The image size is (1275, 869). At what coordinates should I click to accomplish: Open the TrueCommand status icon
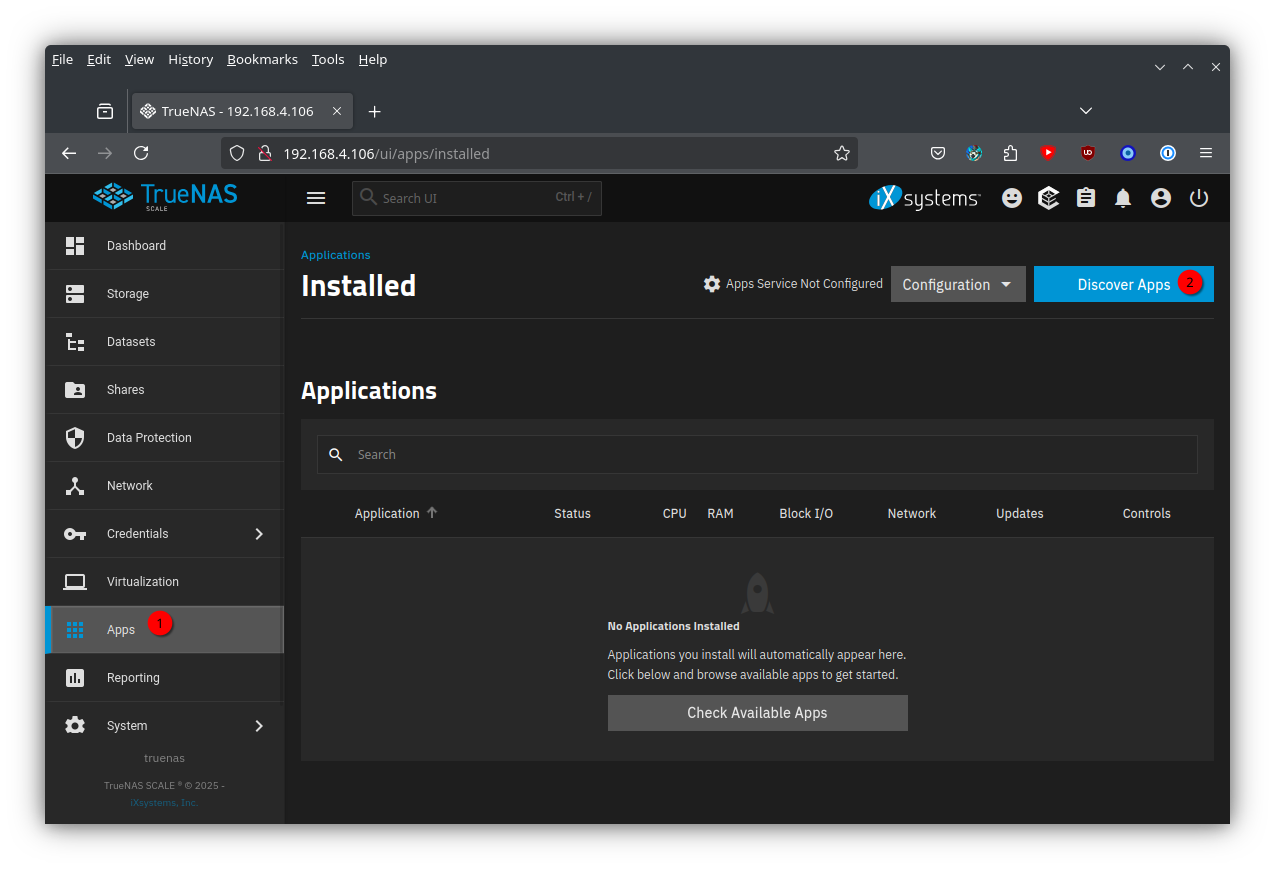tap(1048, 198)
